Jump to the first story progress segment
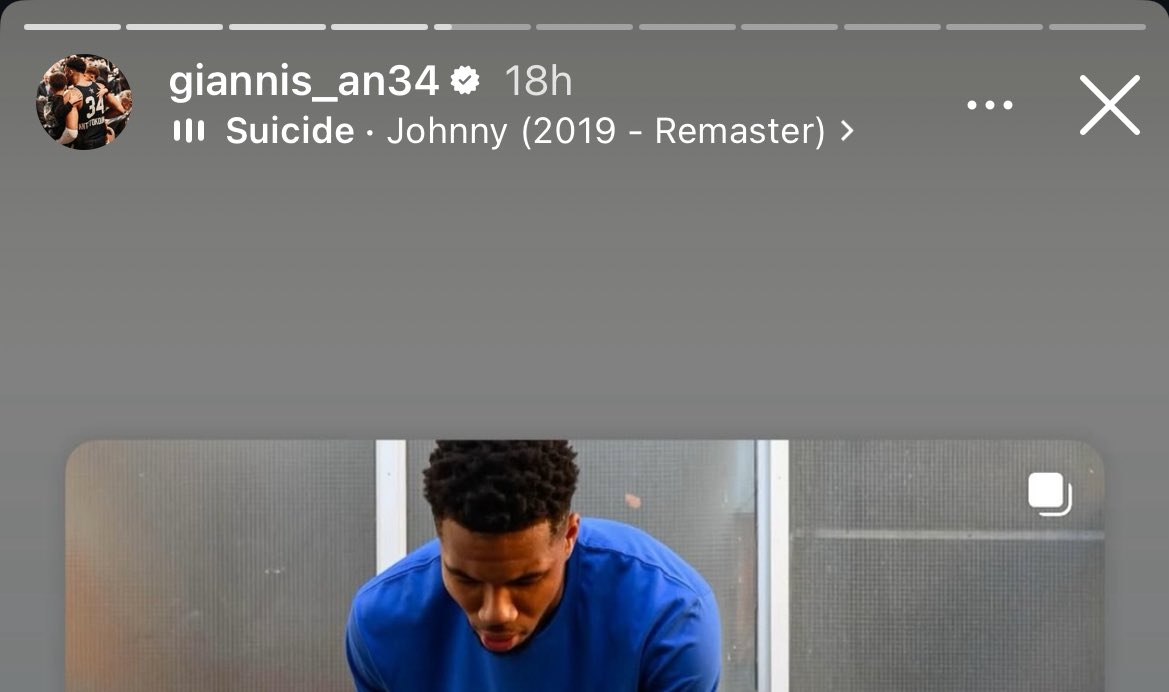The width and height of the screenshot is (1169, 692). click(x=72, y=27)
